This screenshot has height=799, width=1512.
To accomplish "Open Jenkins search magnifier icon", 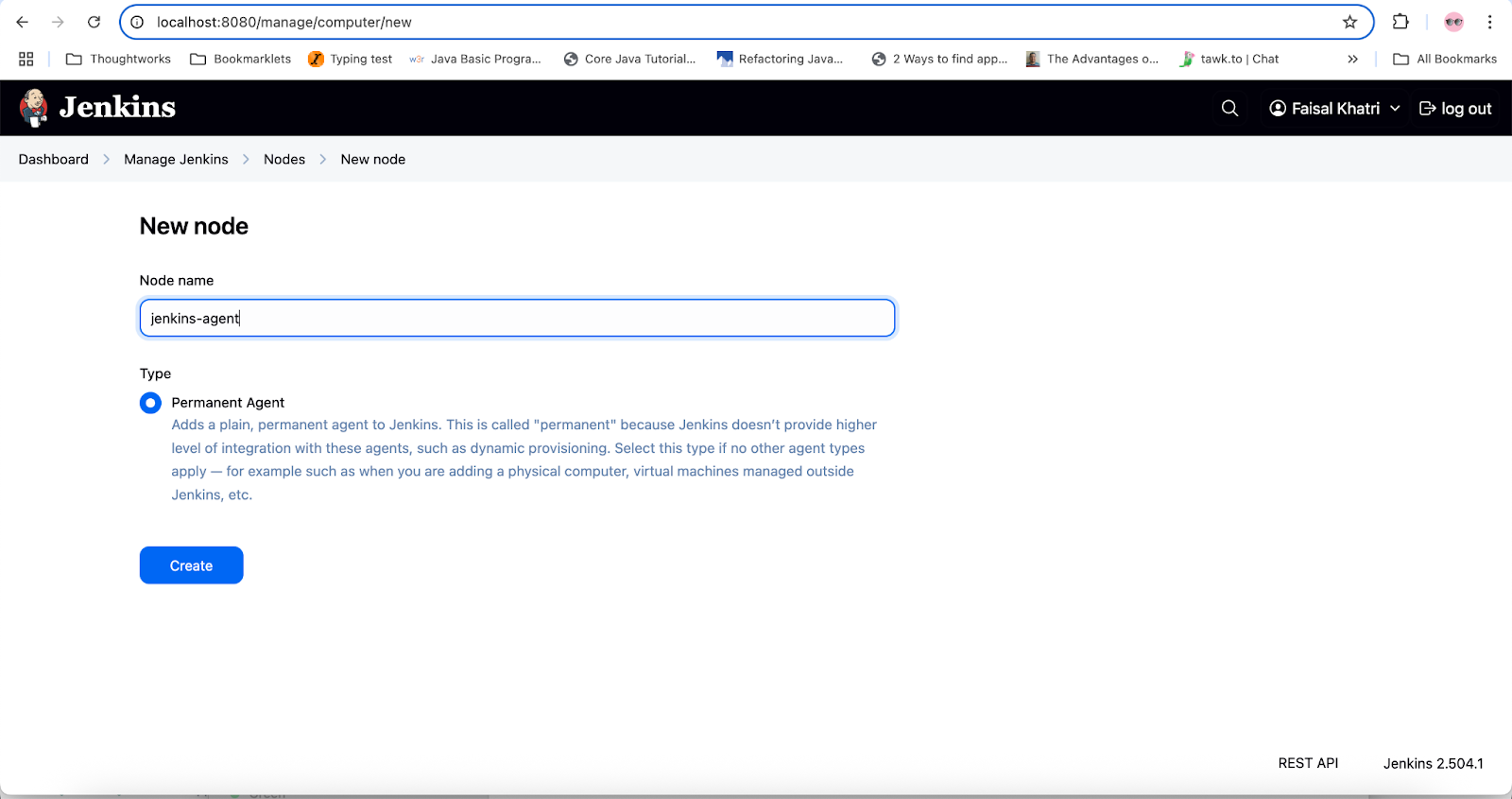I will [1229, 109].
